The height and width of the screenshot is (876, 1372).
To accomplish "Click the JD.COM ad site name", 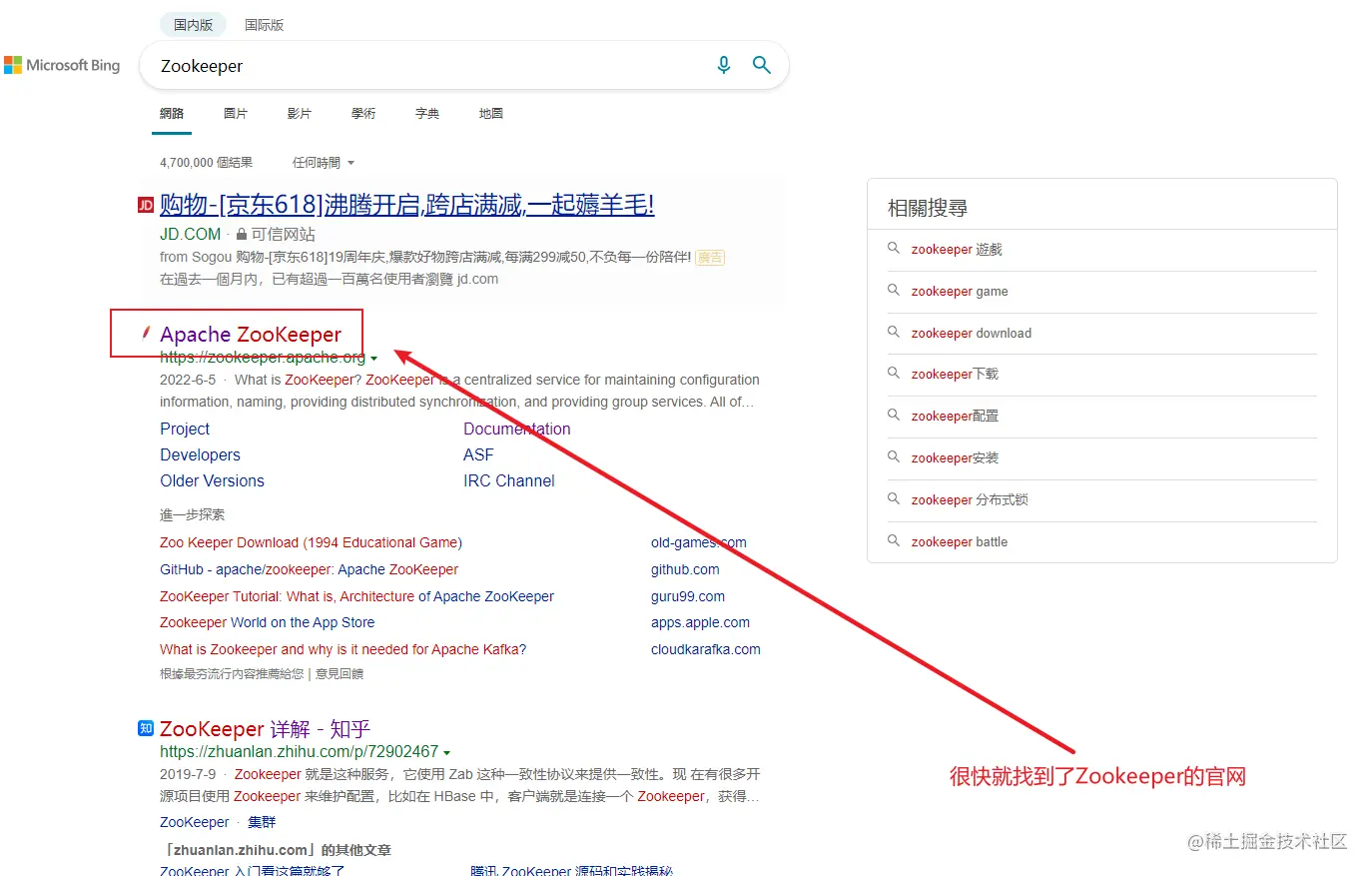I will pos(190,234).
